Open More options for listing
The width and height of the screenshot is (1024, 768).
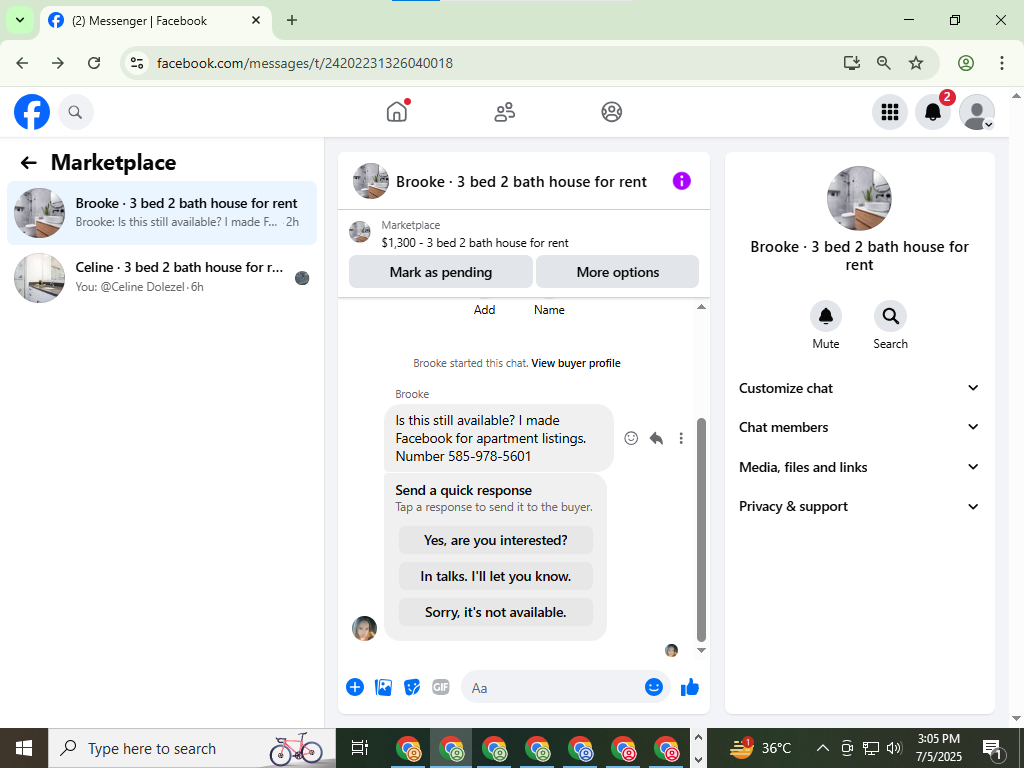click(618, 272)
